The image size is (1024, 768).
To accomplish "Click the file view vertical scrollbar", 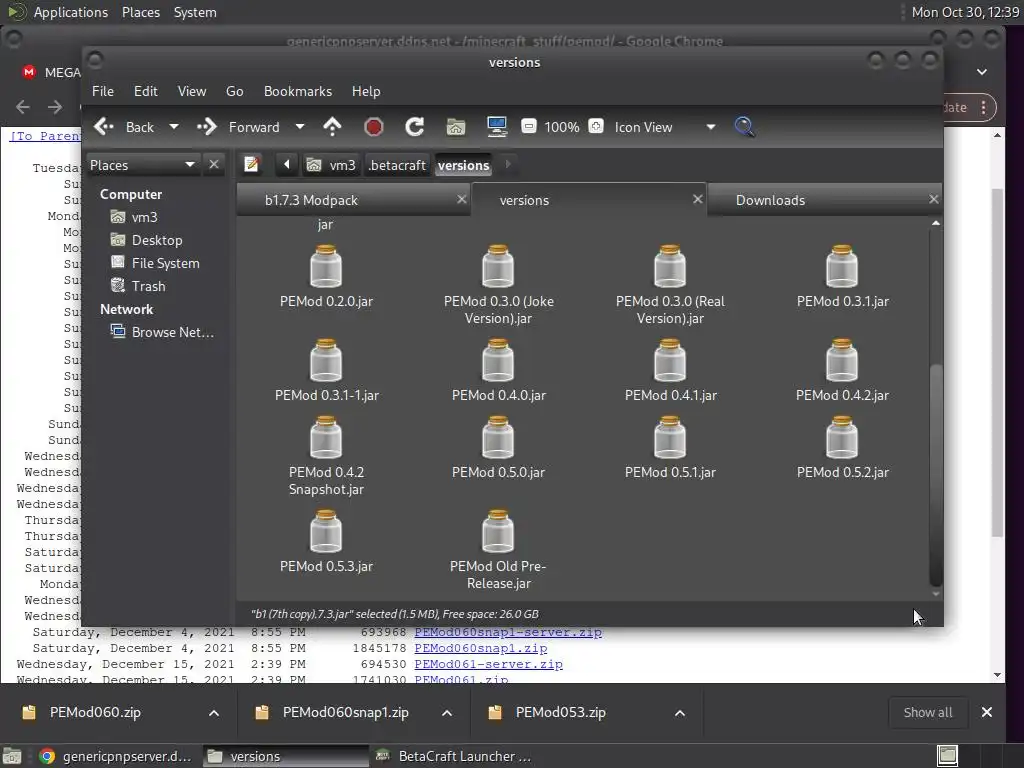I will click(936, 473).
